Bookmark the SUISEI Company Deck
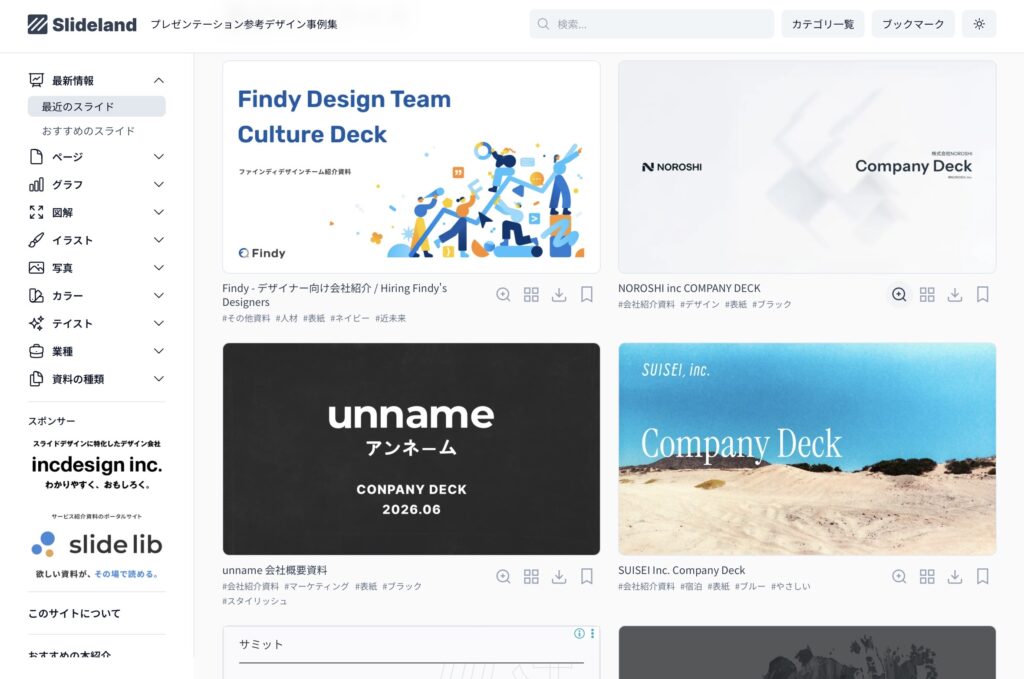 click(983, 576)
